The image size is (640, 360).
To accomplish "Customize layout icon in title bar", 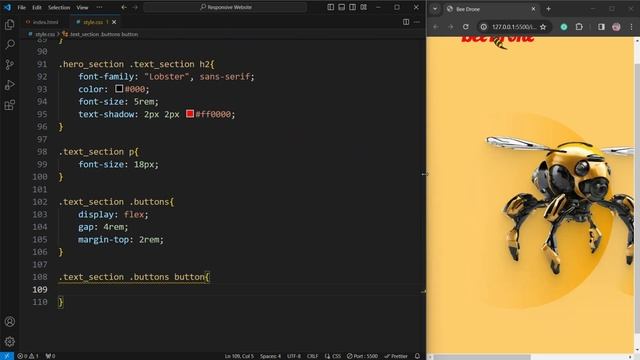I will click(364, 7).
